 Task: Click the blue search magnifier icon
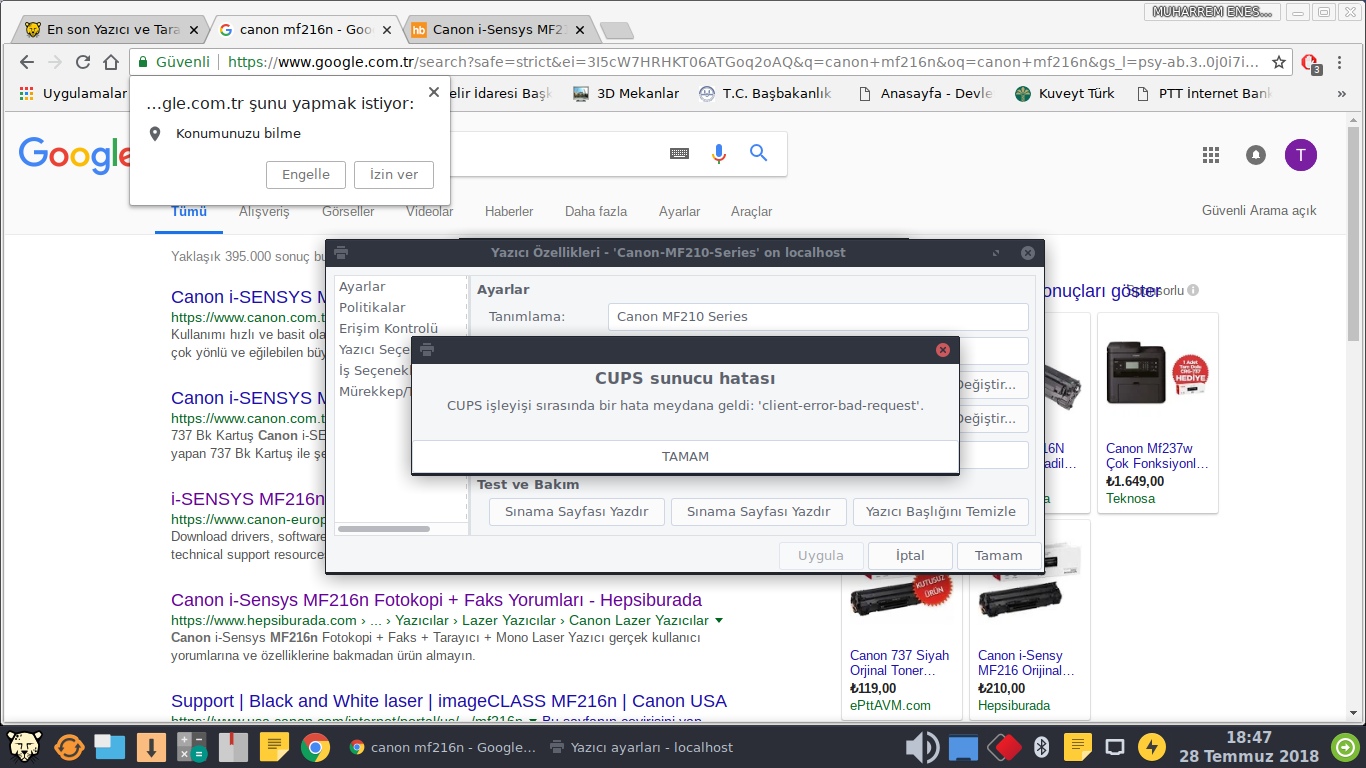758,153
